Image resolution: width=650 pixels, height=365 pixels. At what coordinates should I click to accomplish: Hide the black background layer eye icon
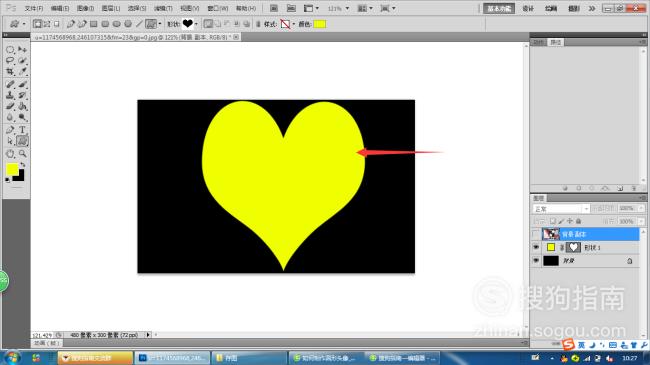[x=536, y=261]
